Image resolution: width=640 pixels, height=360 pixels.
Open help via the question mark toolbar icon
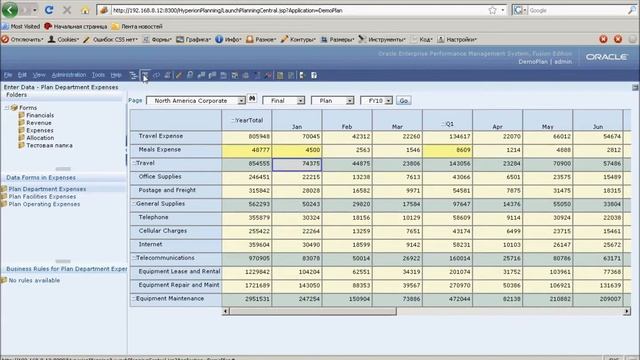tap(314, 75)
